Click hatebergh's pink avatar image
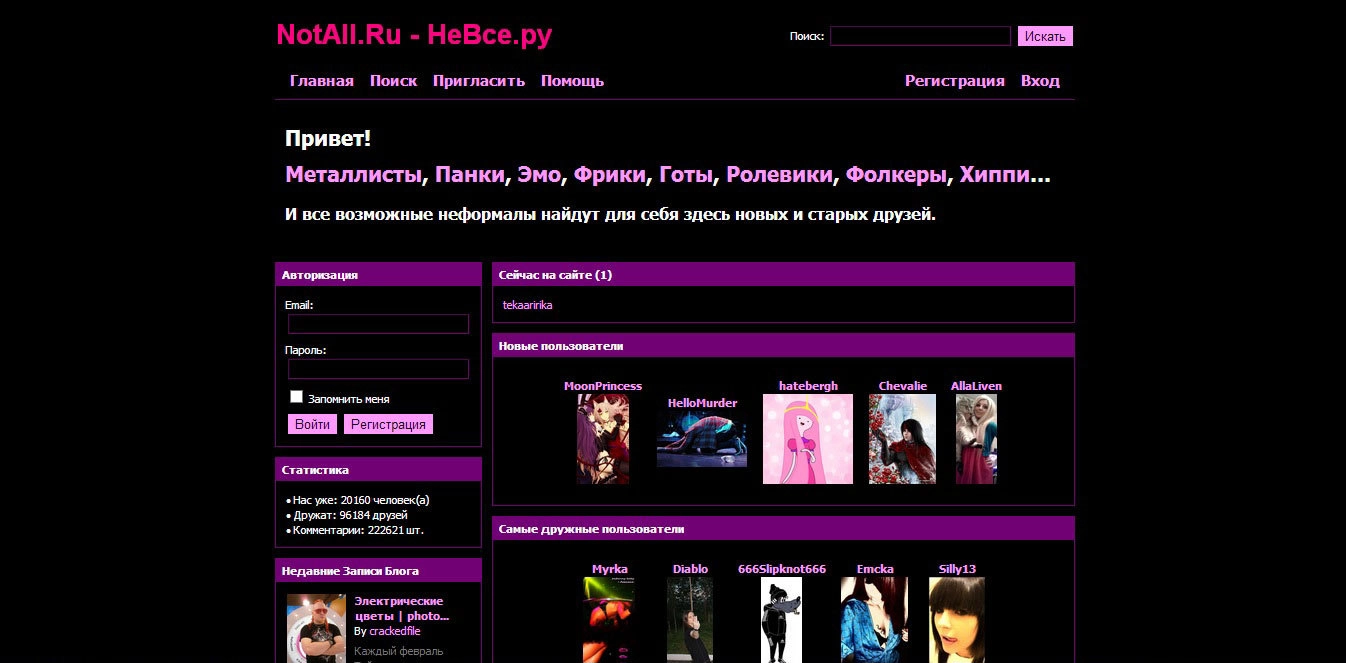Screen dimensions: 1346x663 (x=807, y=439)
